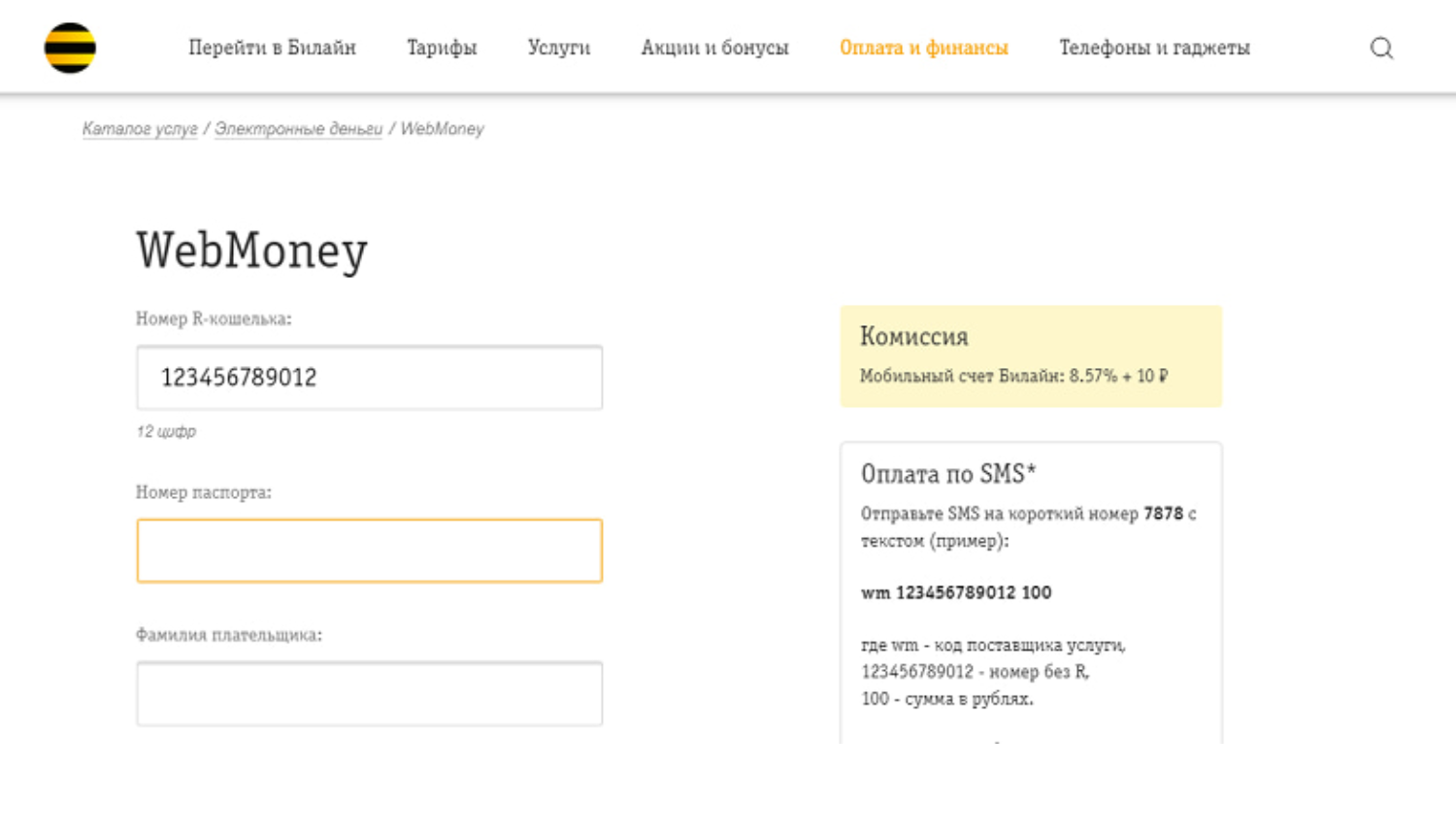
Task: Open the Акции и бонусы menu
Action: tap(714, 48)
